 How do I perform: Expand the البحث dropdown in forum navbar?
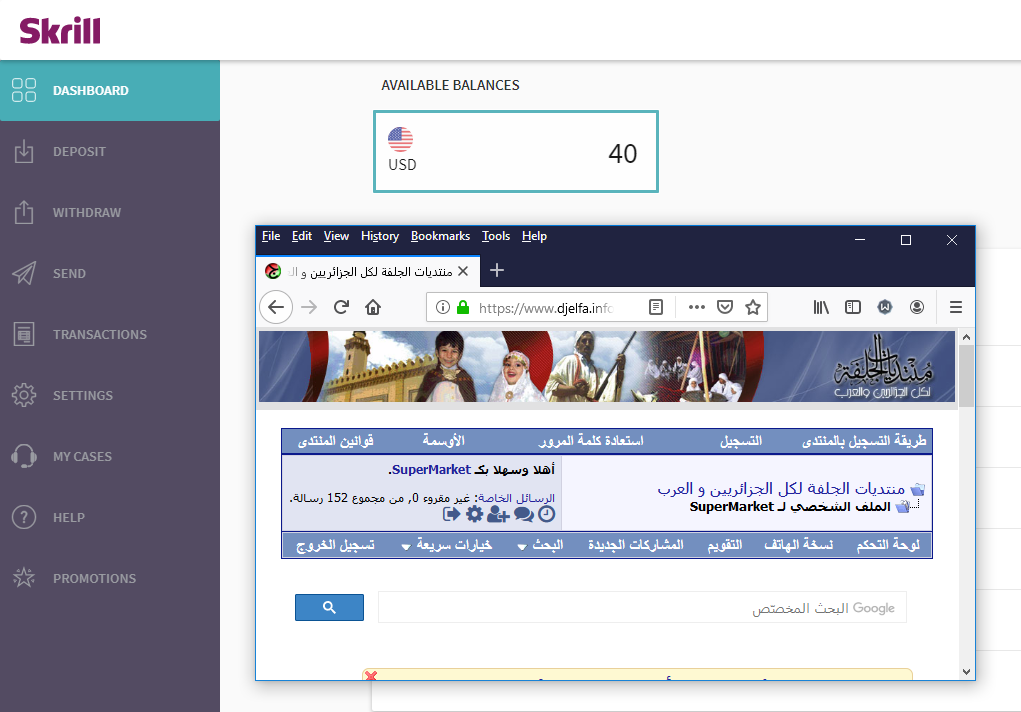click(540, 545)
